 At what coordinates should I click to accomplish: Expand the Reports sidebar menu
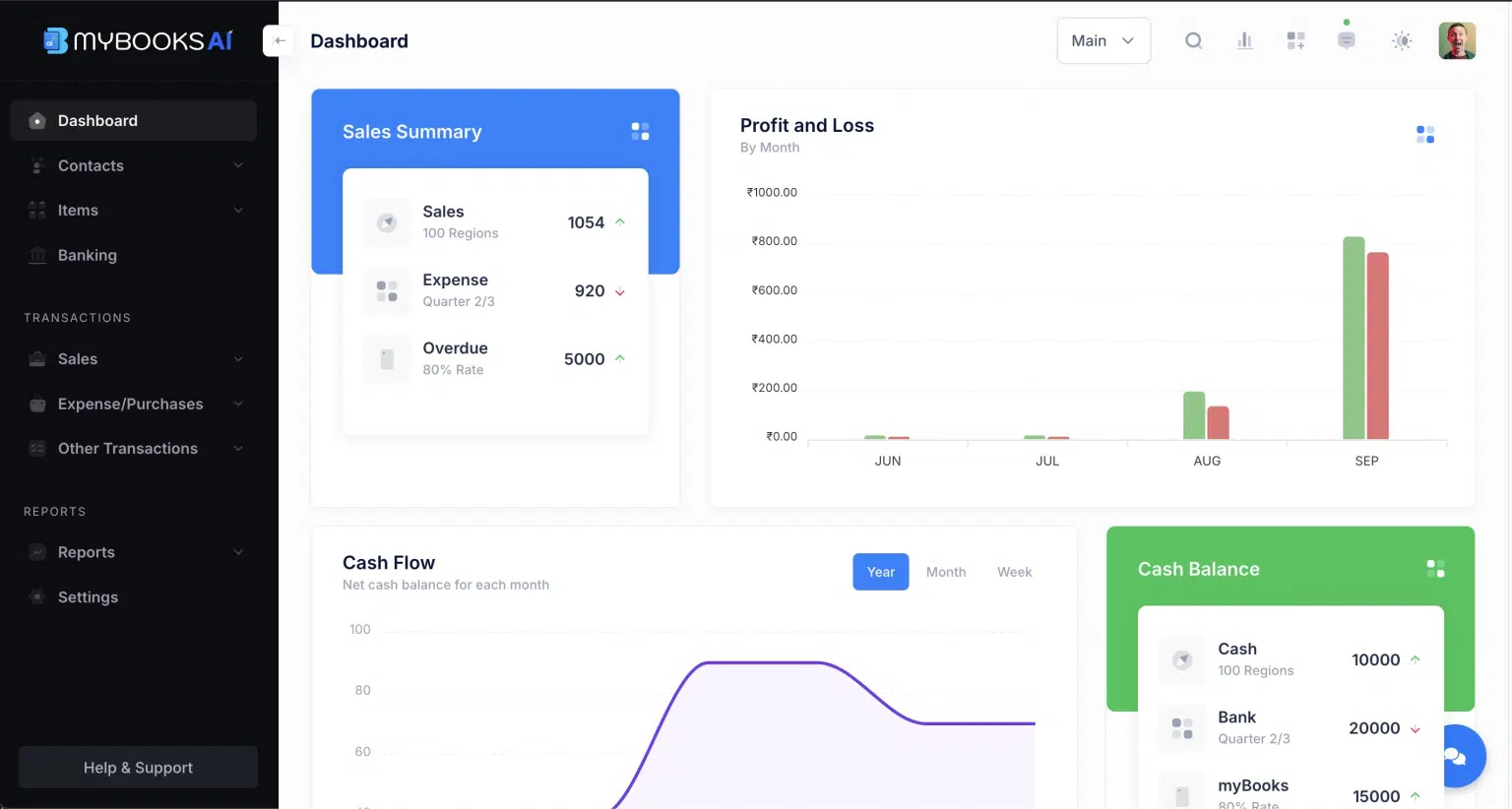(x=133, y=552)
